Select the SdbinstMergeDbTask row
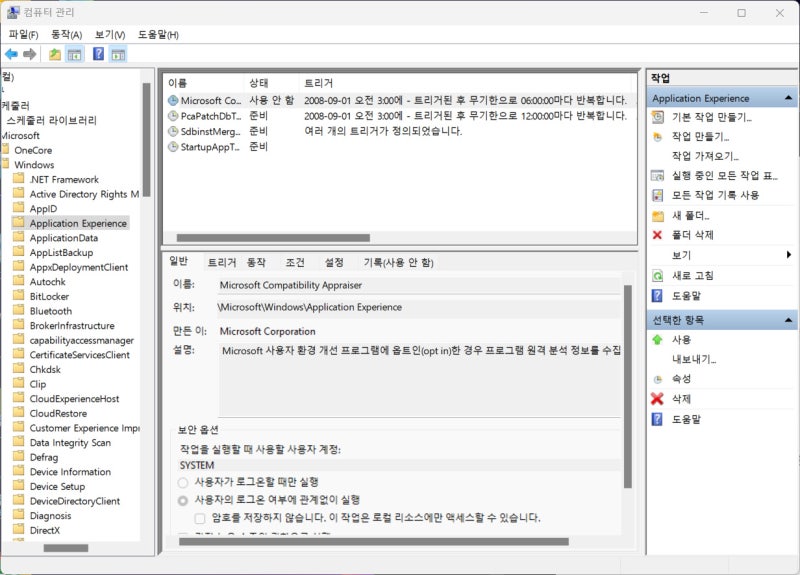Viewport: 800px width, 575px height. tap(401, 131)
